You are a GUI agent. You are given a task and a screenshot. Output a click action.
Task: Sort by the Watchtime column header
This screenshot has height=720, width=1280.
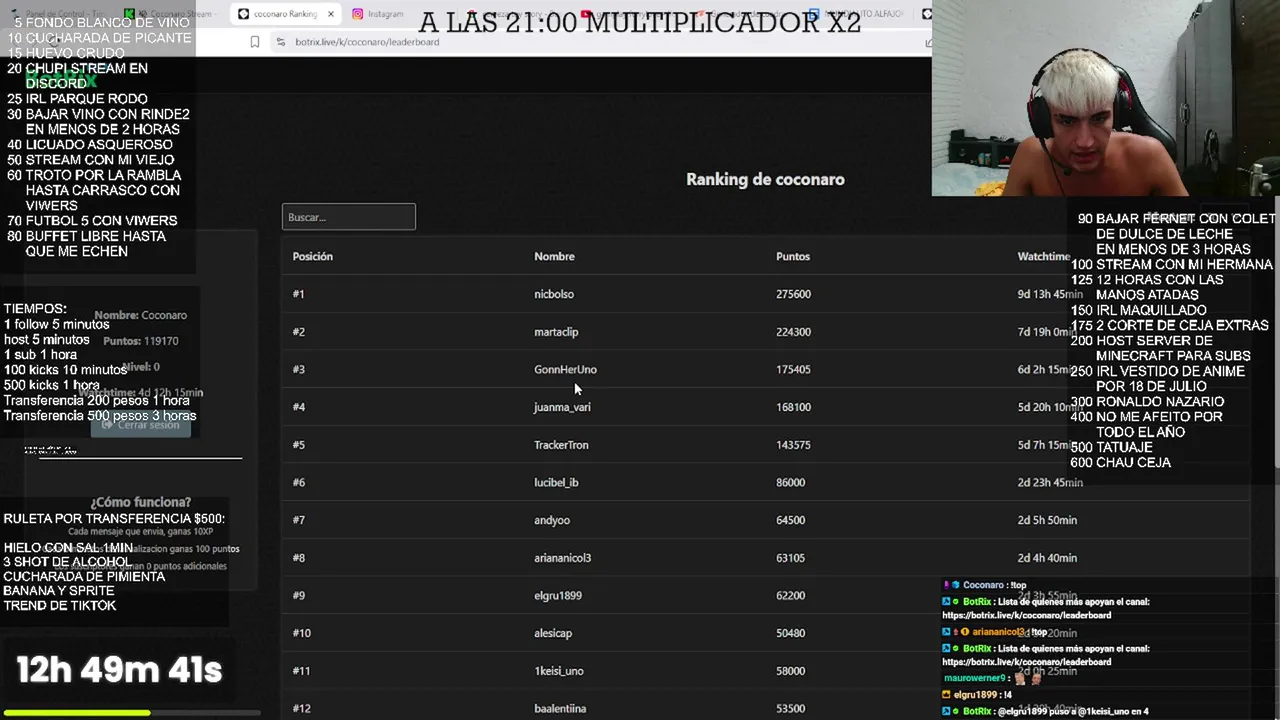1044,257
